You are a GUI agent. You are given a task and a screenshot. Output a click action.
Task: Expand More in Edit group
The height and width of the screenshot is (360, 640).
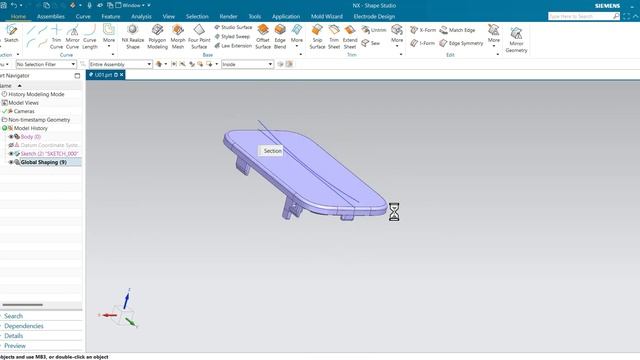point(493,36)
